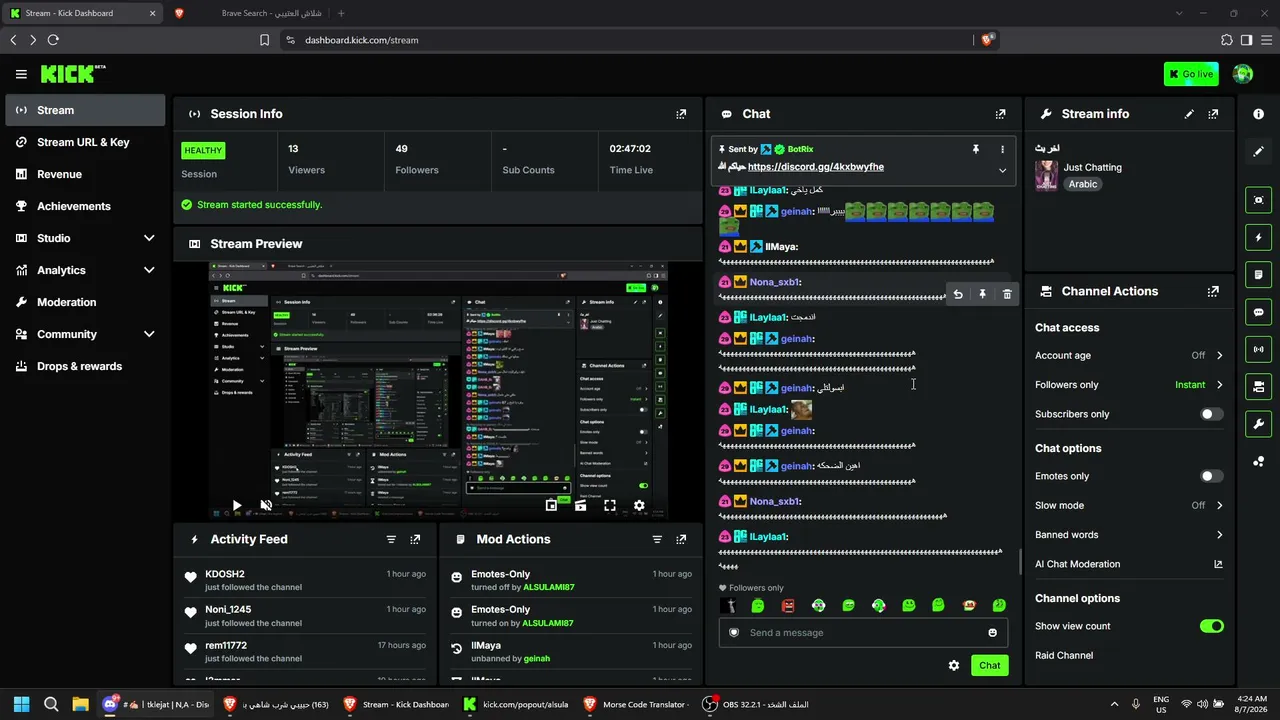
Task: Edit stream info with pencil icon in panel header
Action: [1189, 114]
